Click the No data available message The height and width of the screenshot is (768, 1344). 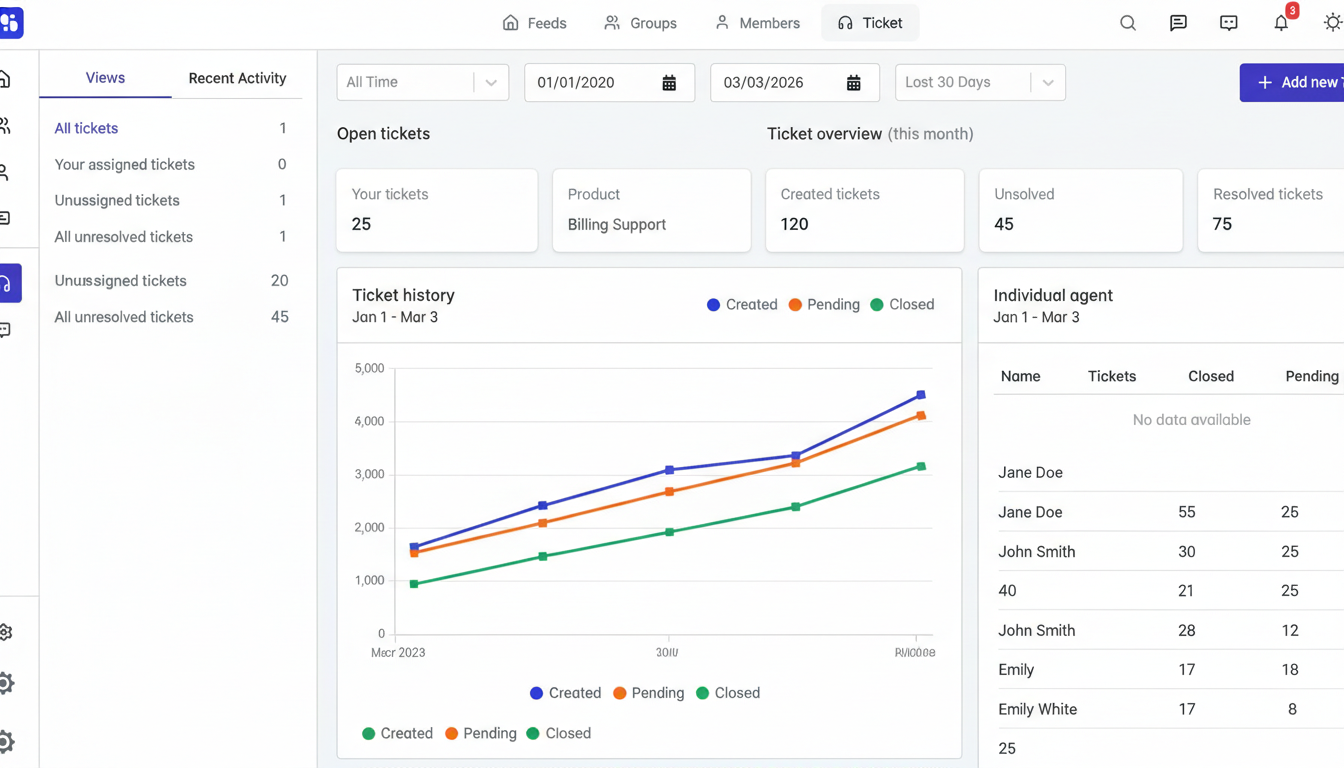pos(1191,420)
